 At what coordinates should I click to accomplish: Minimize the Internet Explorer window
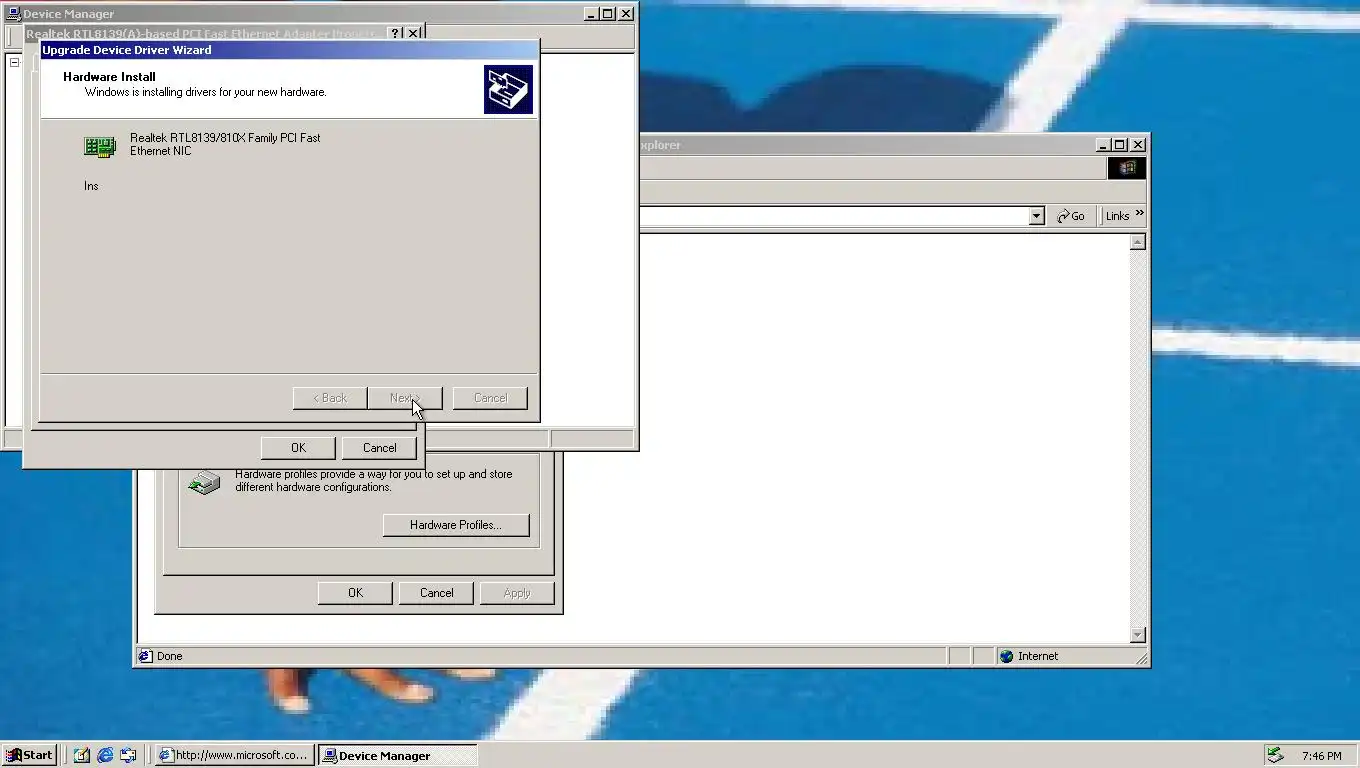tap(1103, 145)
